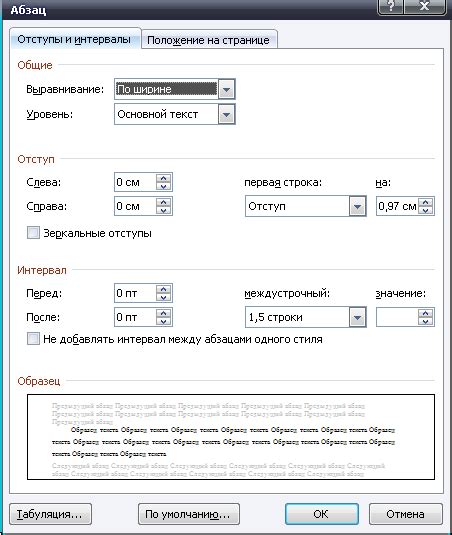
Task: Click the междустрочный label
Action: point(287,293)
